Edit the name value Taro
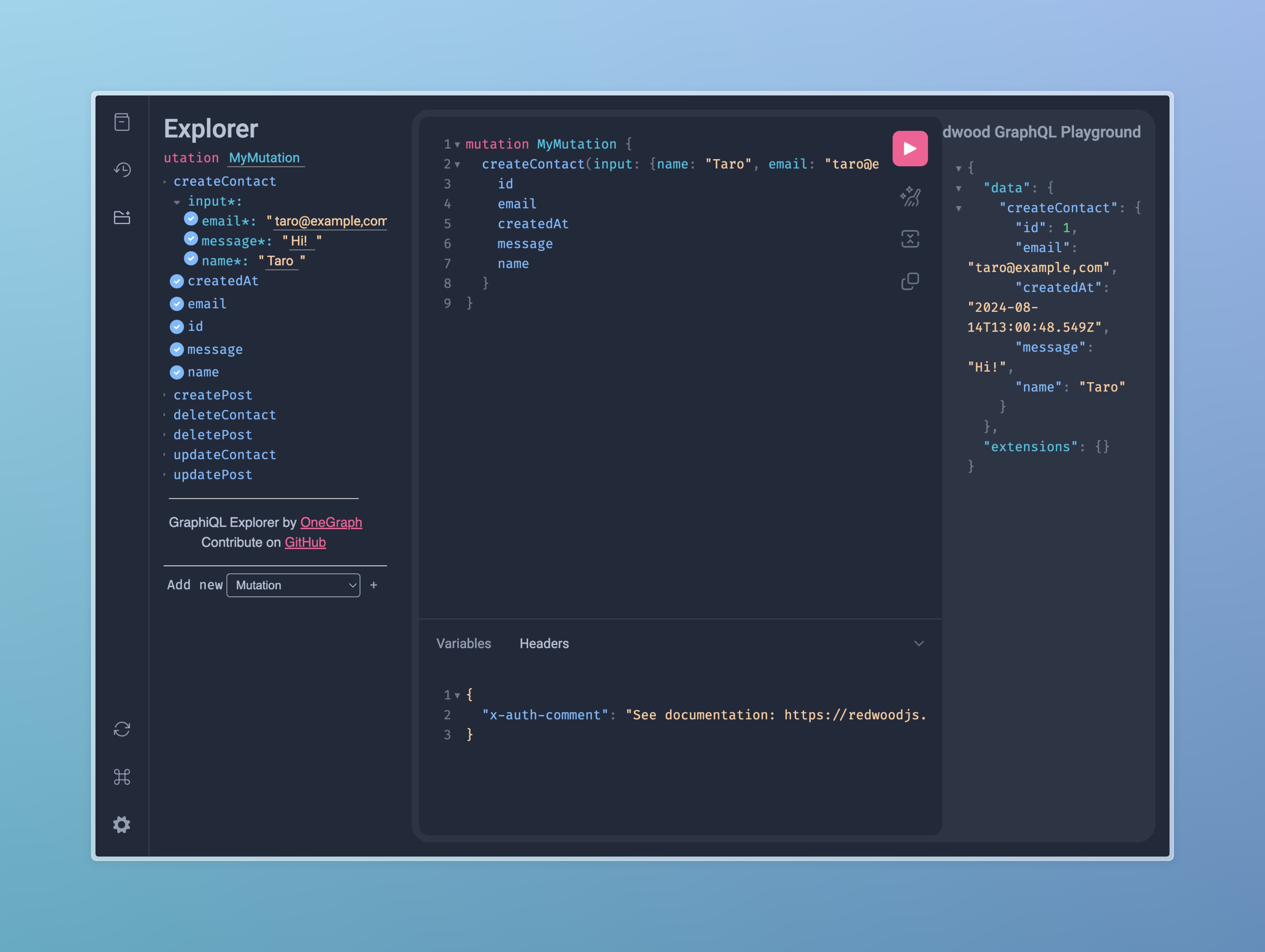 (281, 261)
